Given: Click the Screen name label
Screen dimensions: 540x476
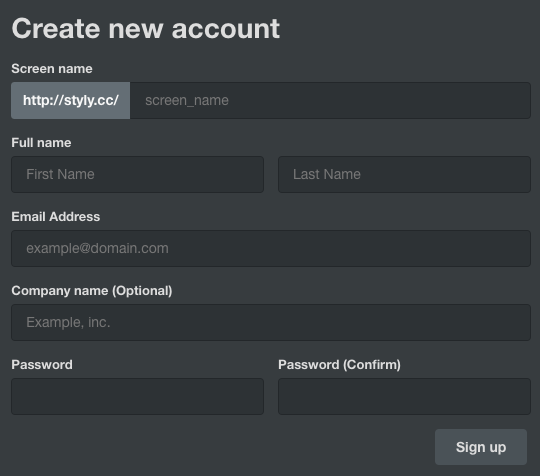Looking at the screenshot, I should (52, 69).
